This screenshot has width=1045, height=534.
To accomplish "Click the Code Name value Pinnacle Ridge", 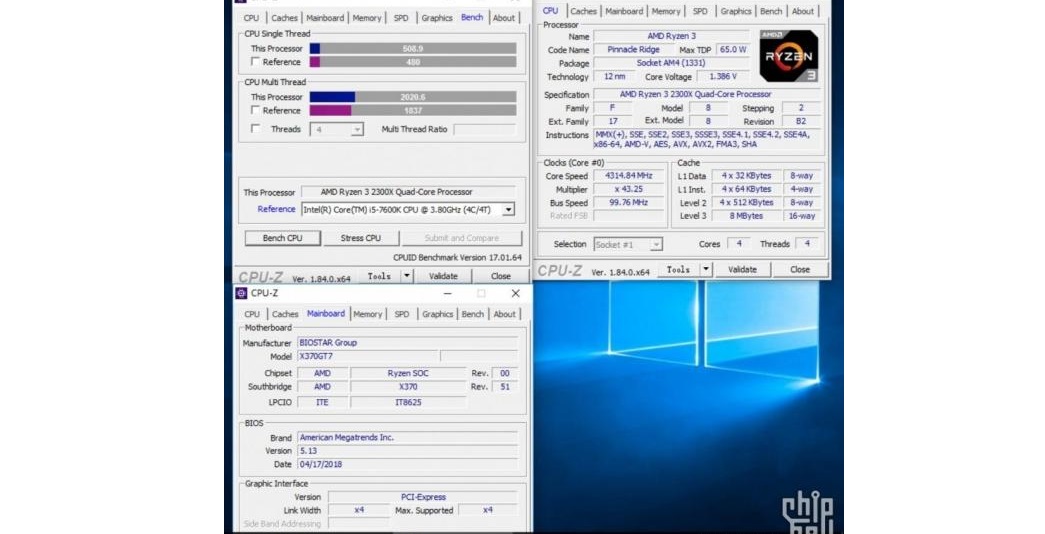I will click(633, 49).
